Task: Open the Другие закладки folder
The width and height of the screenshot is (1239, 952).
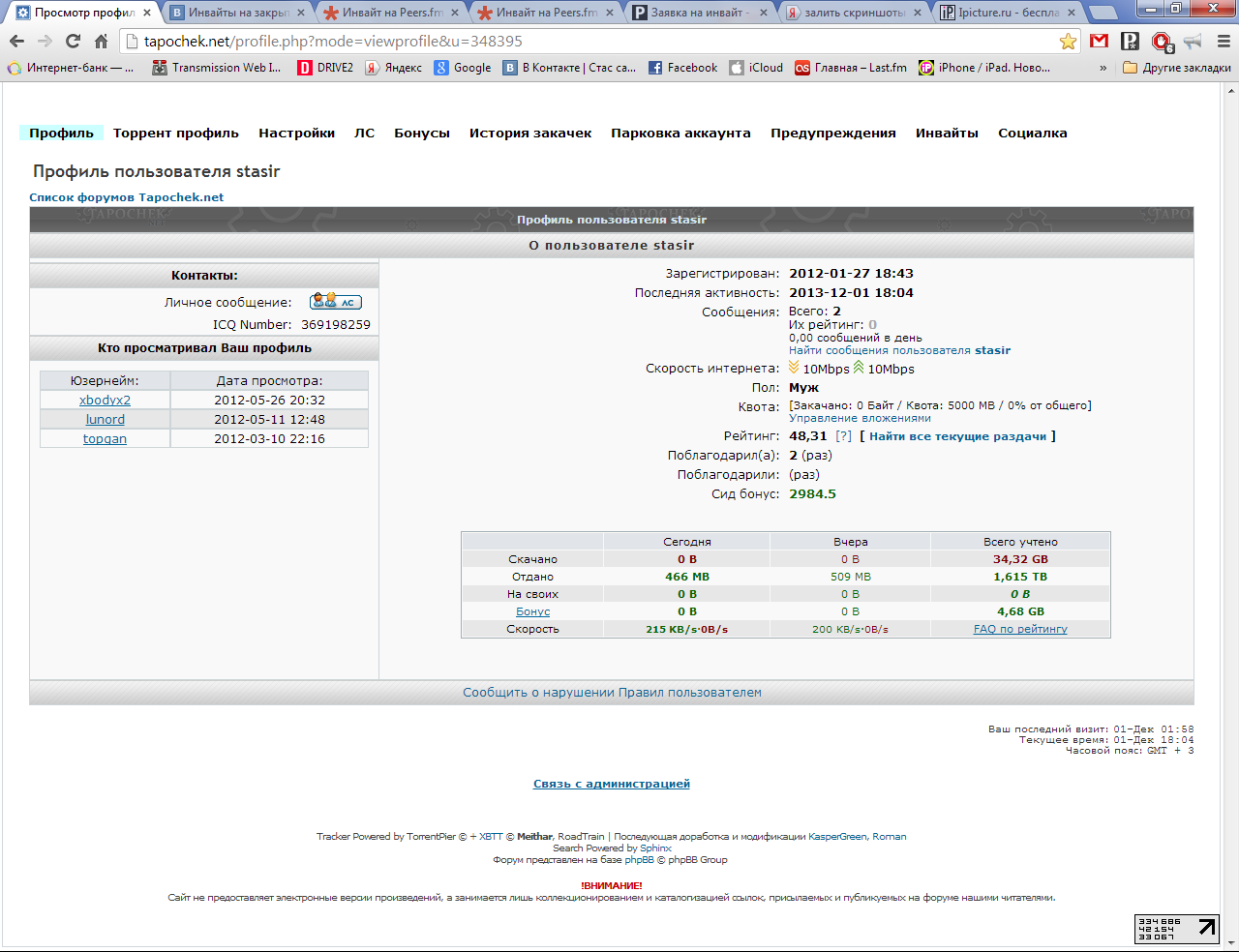Action: click(x=1177, y=68)
